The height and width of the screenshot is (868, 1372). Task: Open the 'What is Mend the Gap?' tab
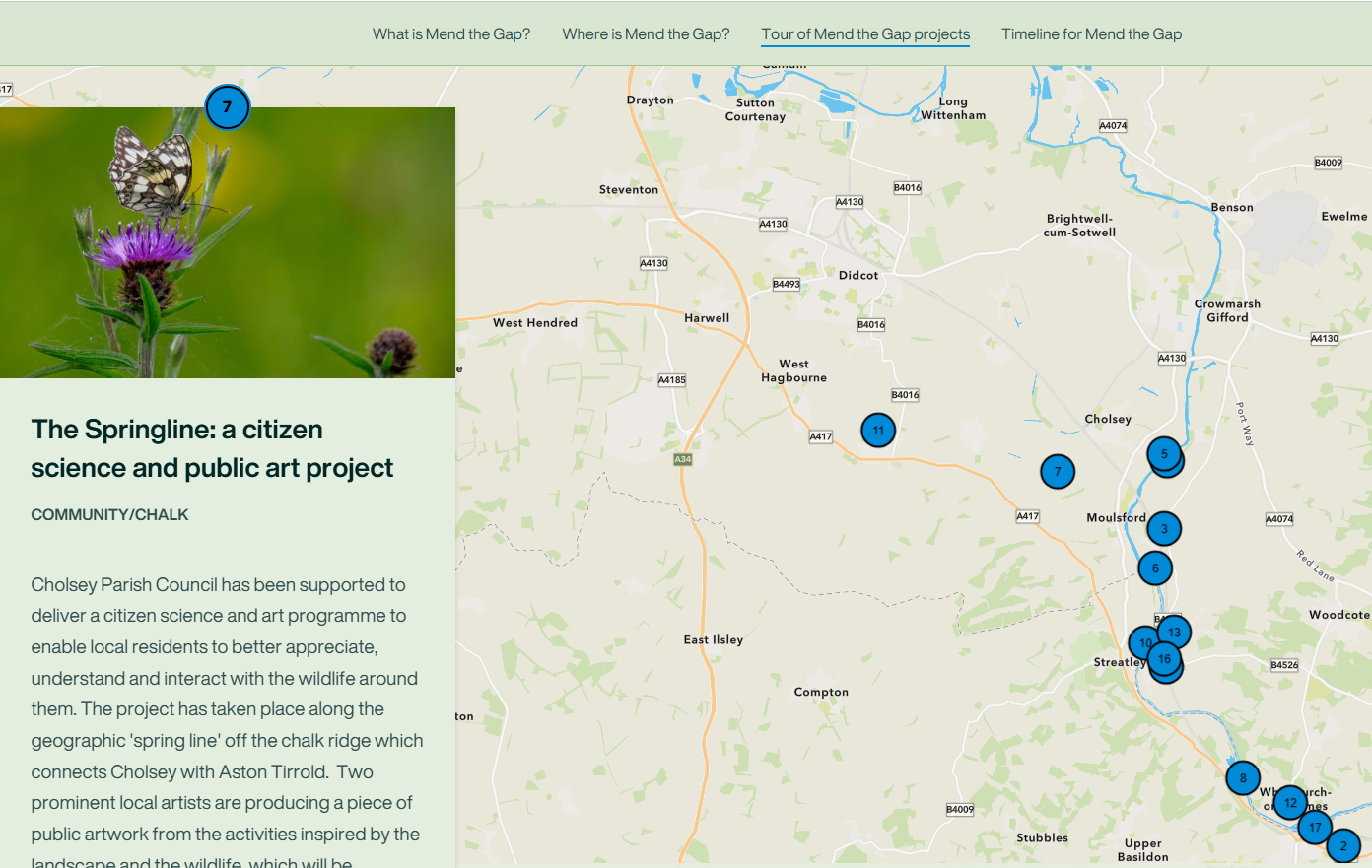(450, 33)
